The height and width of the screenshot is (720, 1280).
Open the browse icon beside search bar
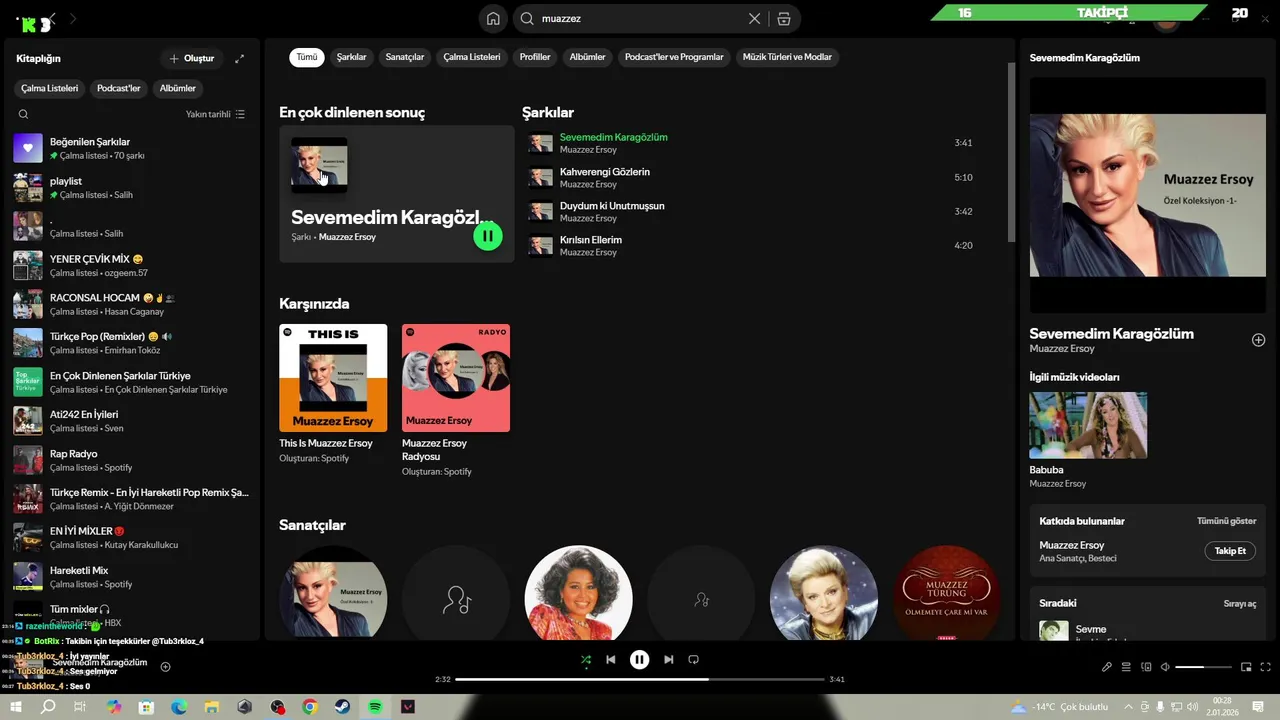[x=784, y=18]
